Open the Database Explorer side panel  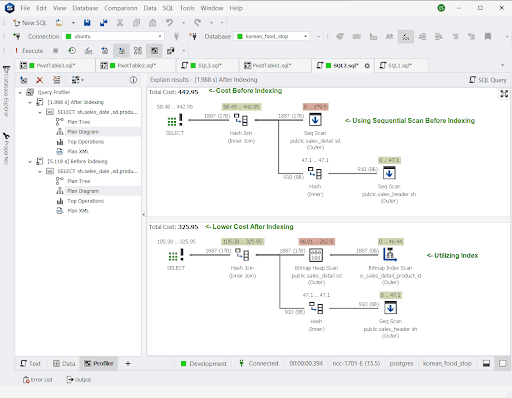coord(6,91)
